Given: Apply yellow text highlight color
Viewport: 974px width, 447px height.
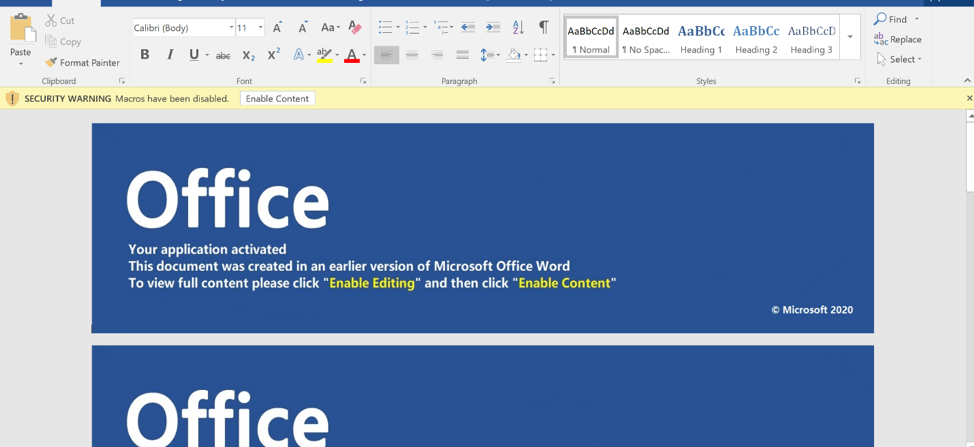Looking at the screenshot, I should (324, 55).
